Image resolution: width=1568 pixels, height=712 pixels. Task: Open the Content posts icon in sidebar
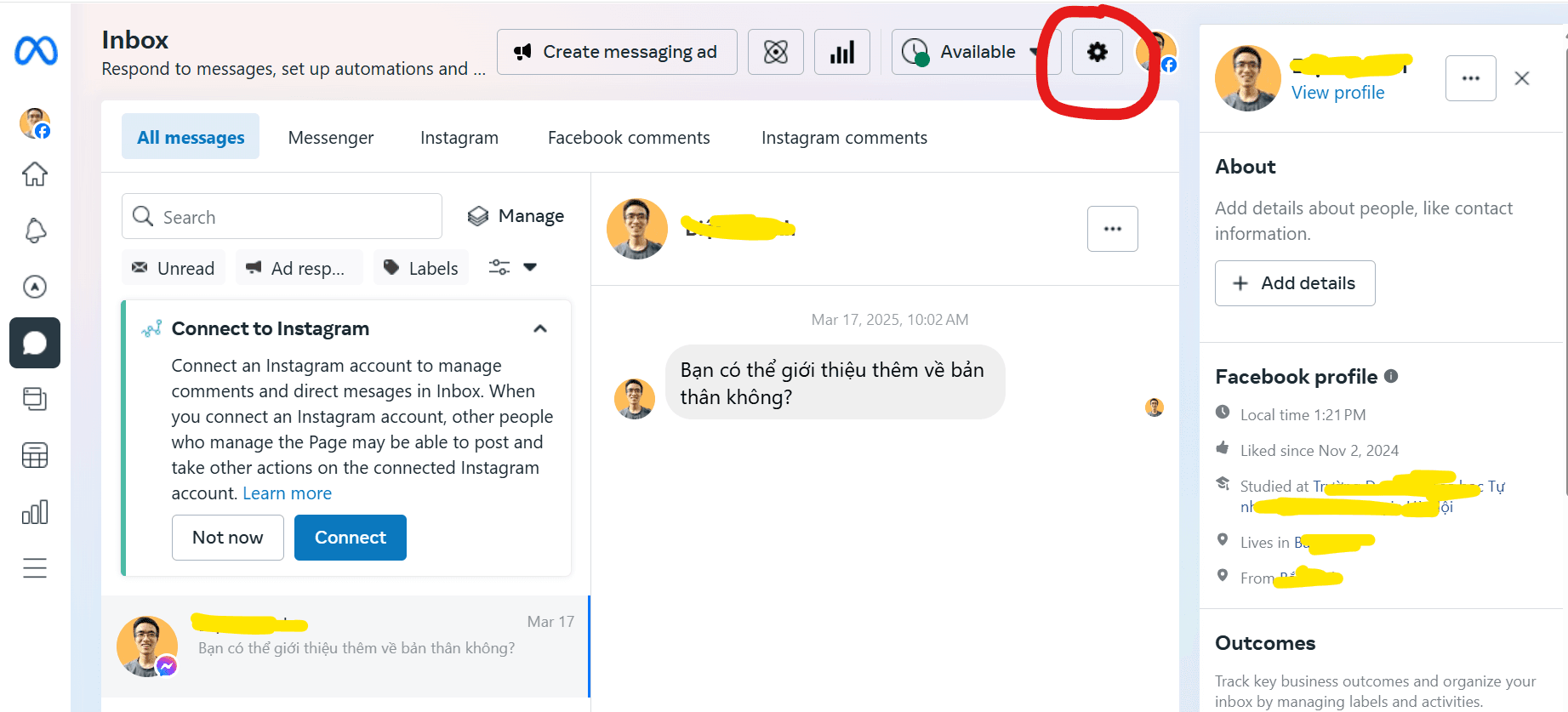35,399
